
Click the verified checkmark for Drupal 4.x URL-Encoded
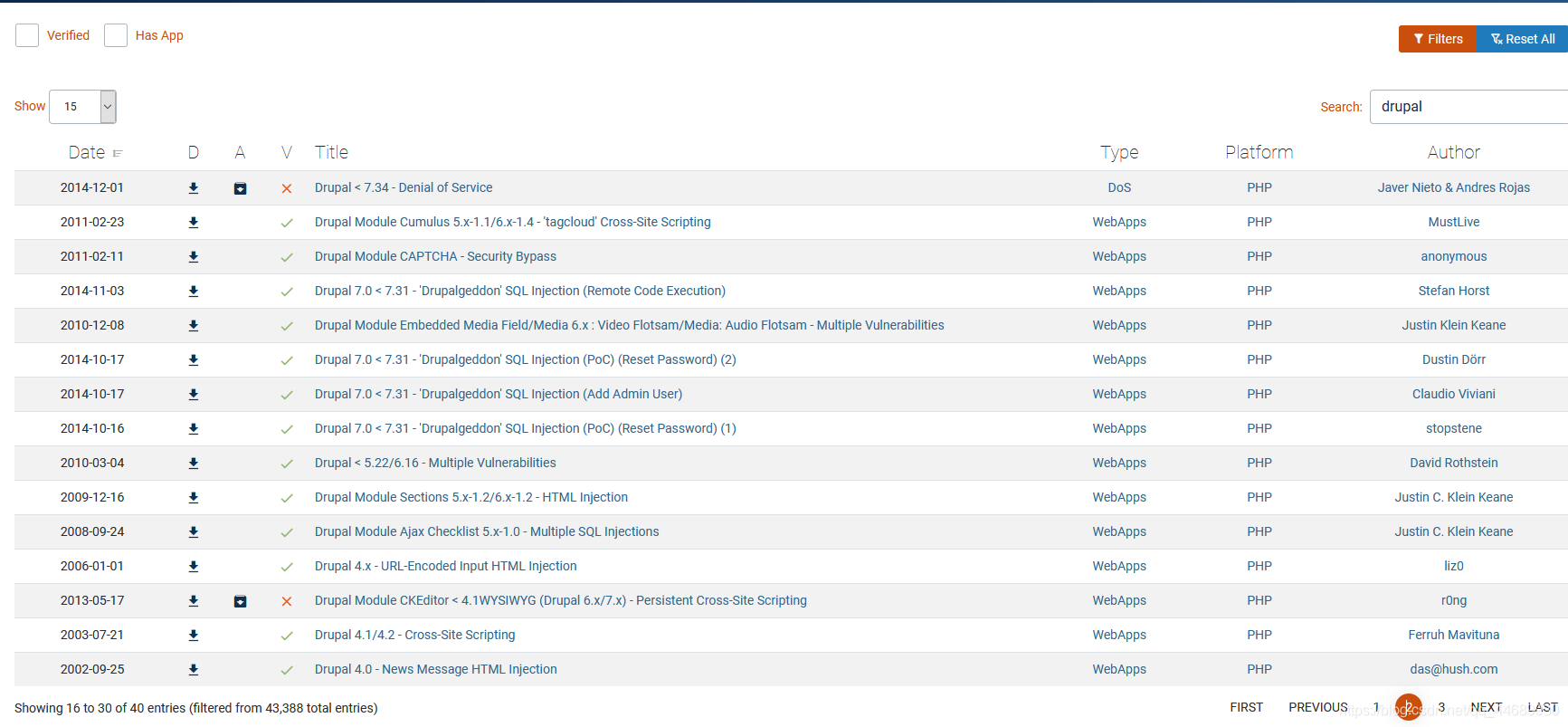click(x=287, y=567)
